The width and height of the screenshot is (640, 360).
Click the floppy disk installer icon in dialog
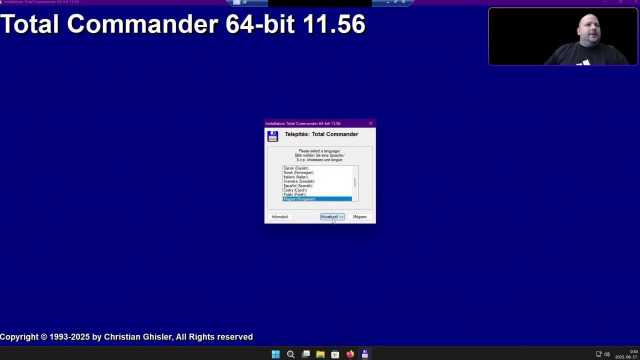coord(273,136)
